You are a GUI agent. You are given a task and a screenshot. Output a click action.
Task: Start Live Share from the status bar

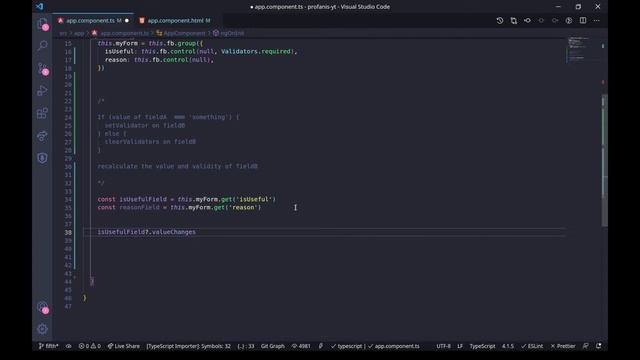pos(124,346)
